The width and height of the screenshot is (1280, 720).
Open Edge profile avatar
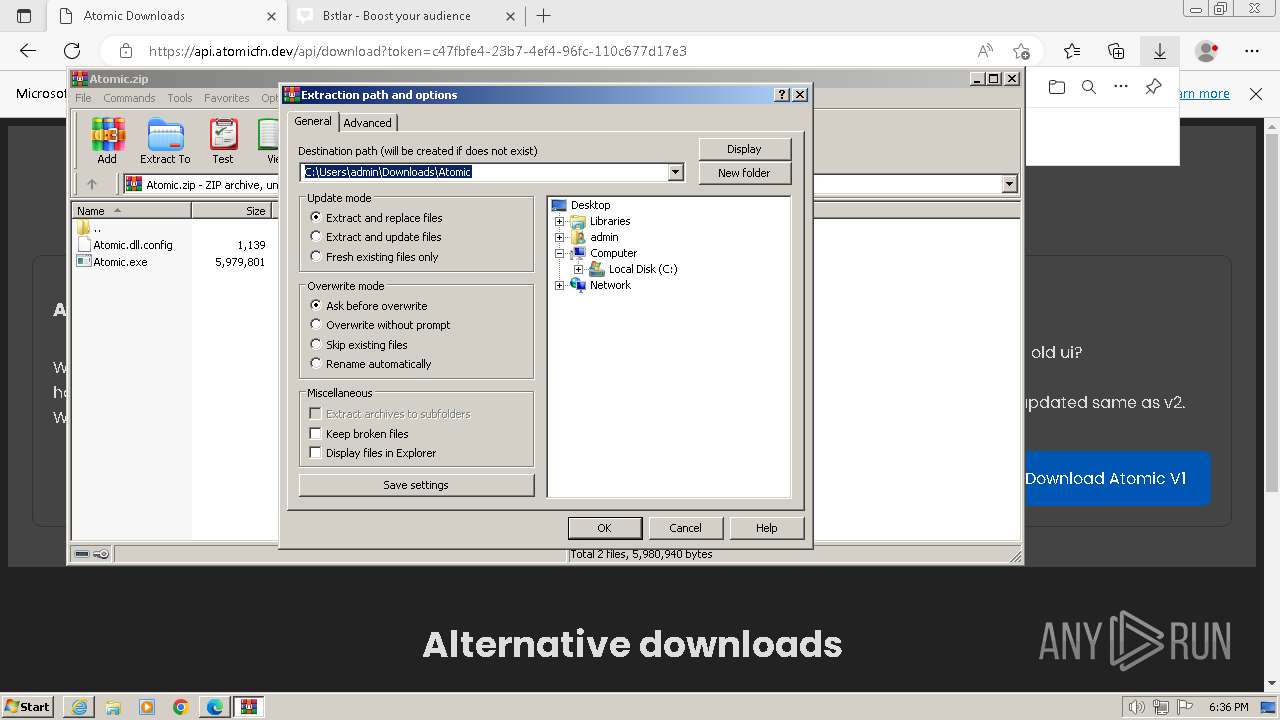(1207, 51)
